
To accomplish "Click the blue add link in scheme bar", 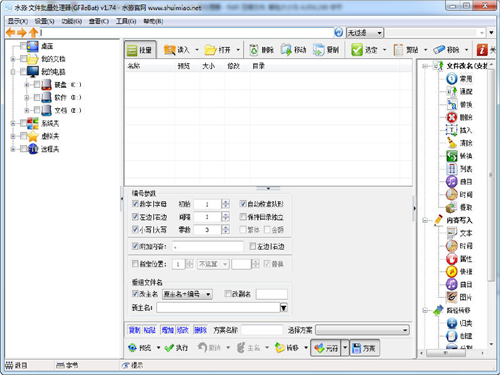I will click(x=168, y=330).
